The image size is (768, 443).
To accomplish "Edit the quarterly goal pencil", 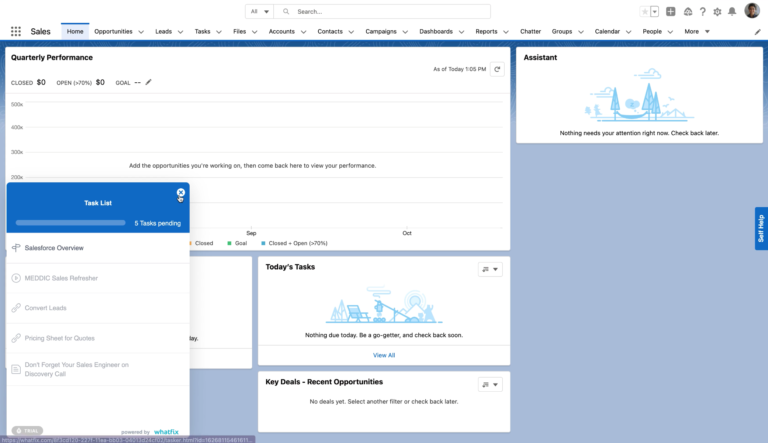I will (149, 82).
